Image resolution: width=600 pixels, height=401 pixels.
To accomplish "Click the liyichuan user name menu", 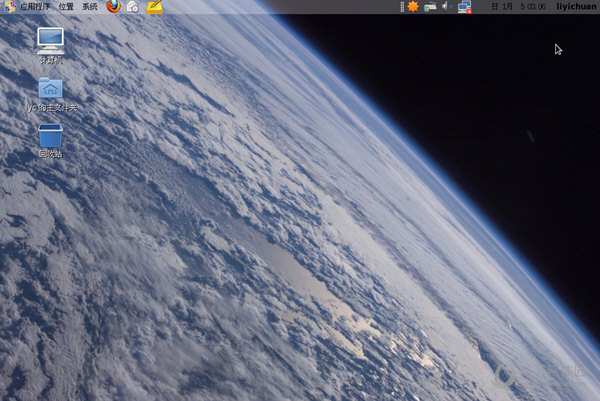I will [575, 7].
